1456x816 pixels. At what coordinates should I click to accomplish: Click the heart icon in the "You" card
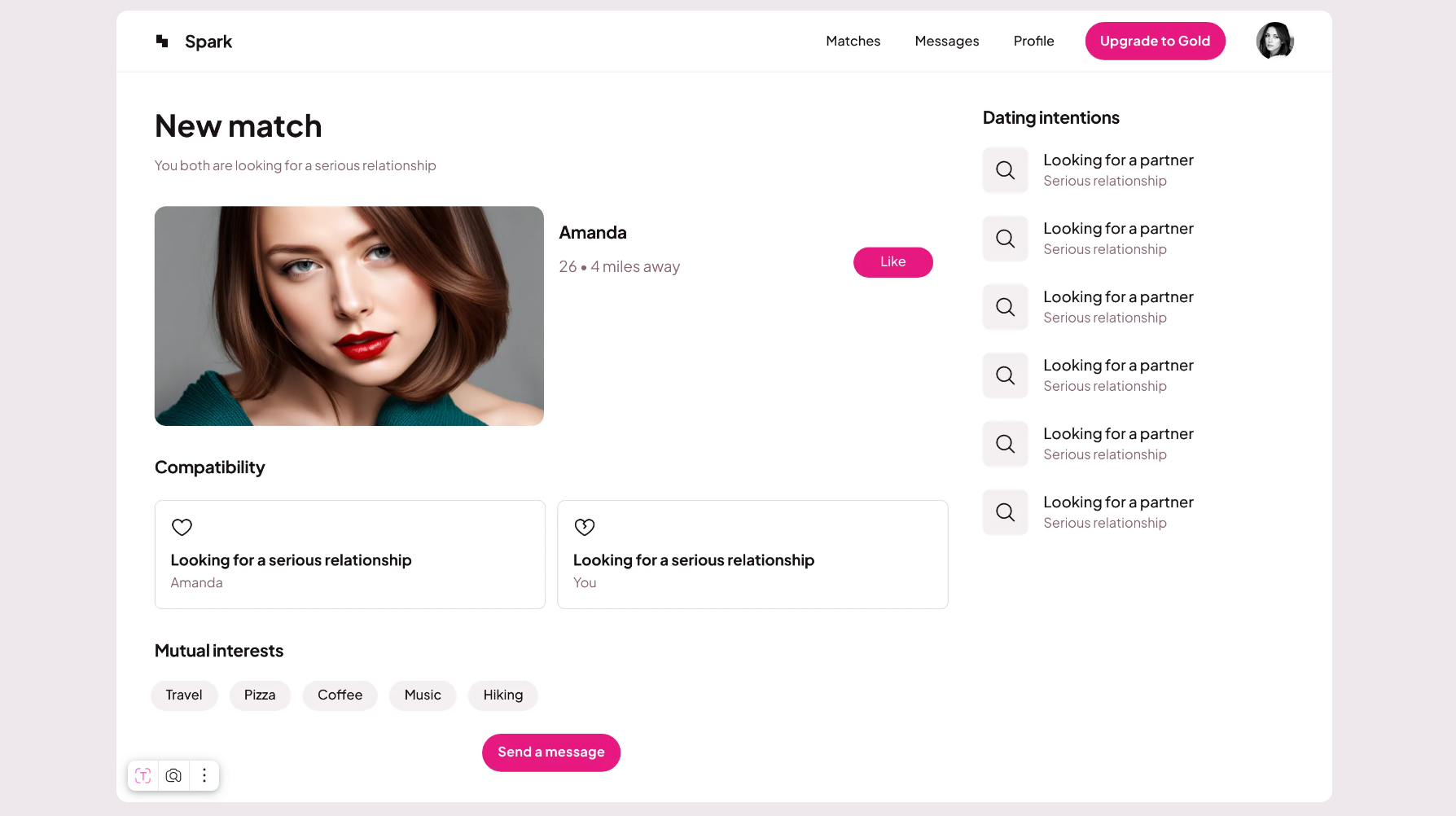pos(585,527)
